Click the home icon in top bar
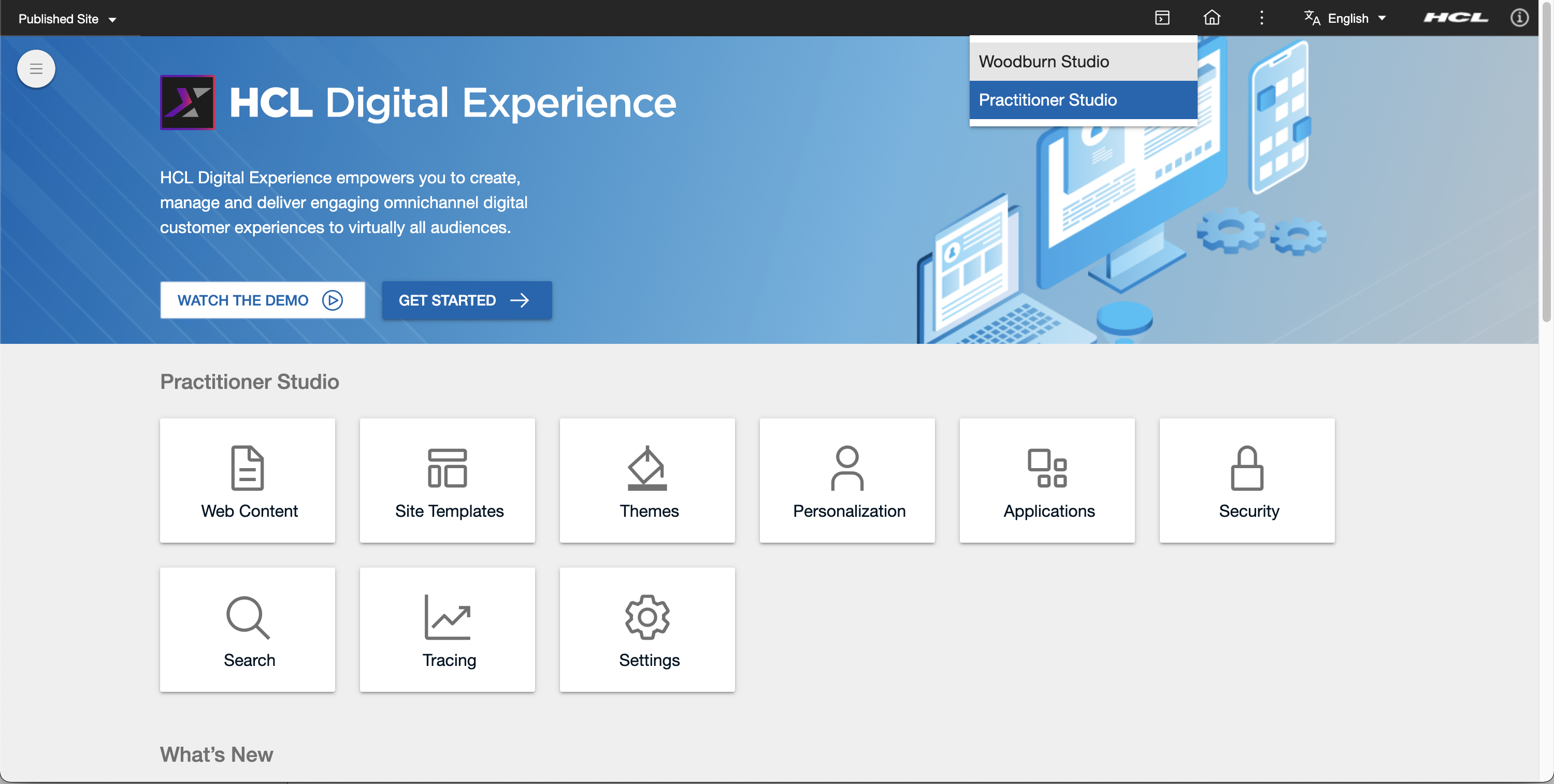 1212,18
